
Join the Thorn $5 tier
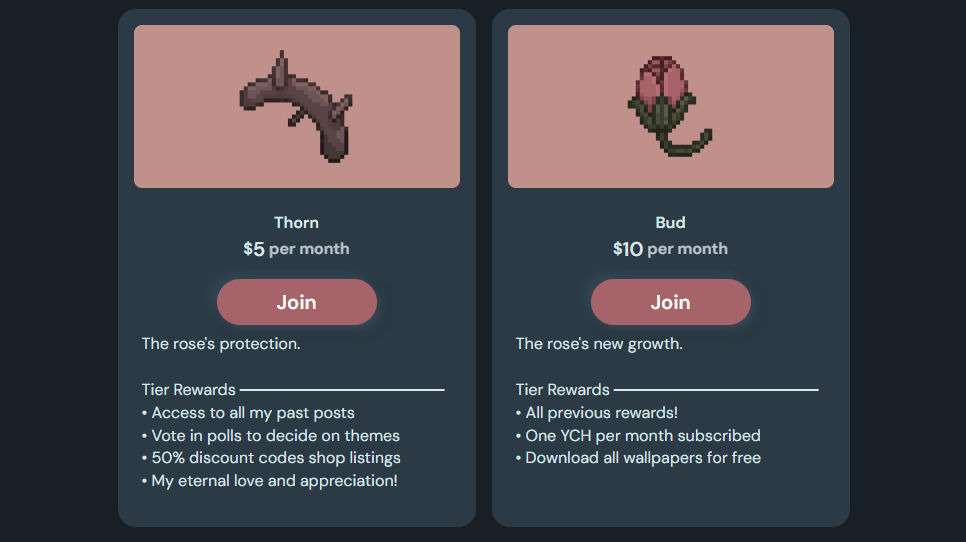click(x=296, y=302)
